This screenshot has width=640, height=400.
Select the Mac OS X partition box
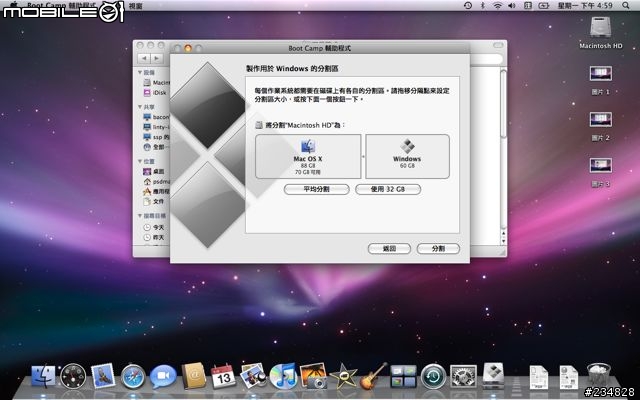(308, 156)
